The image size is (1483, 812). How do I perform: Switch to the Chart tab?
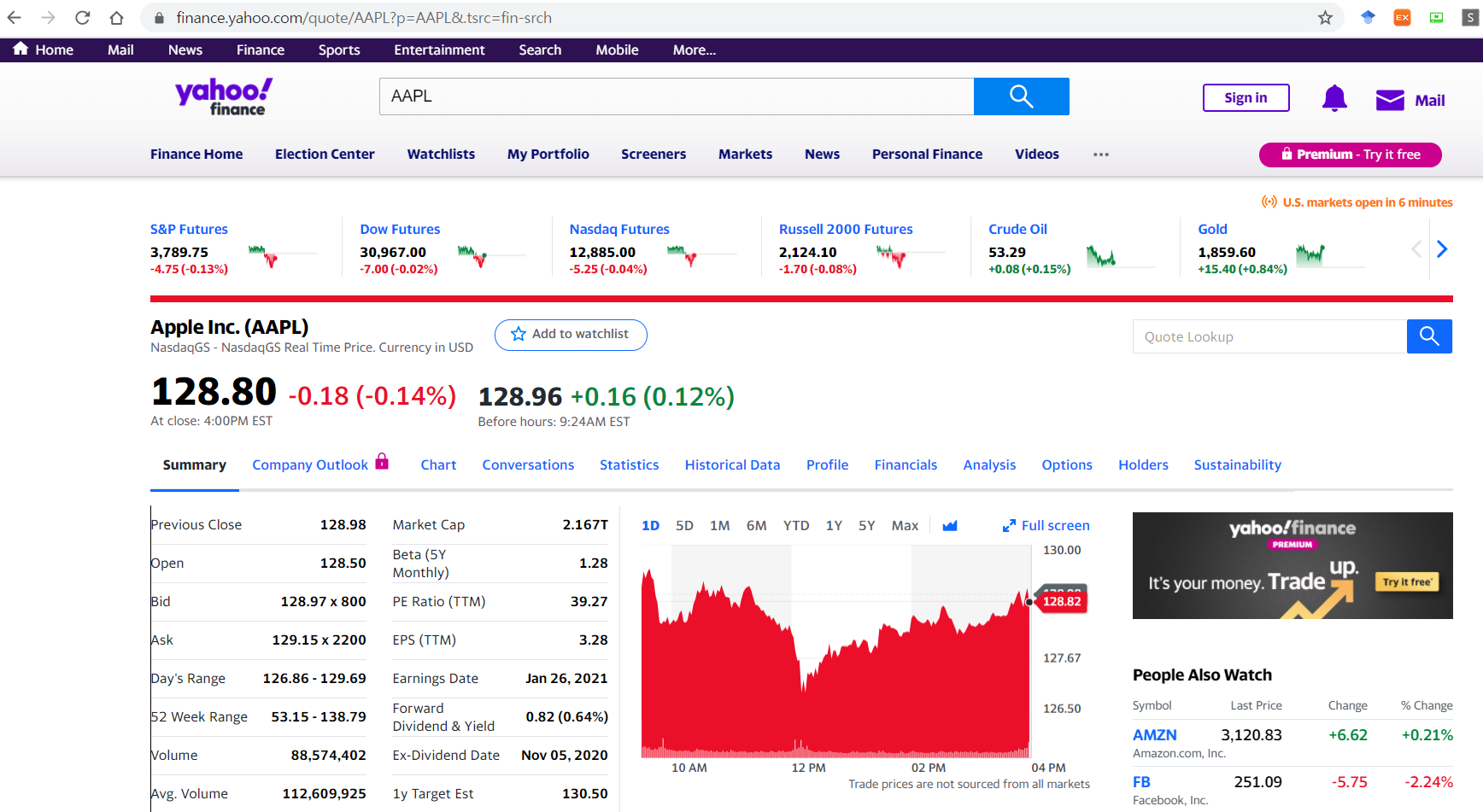pos(438,465)
